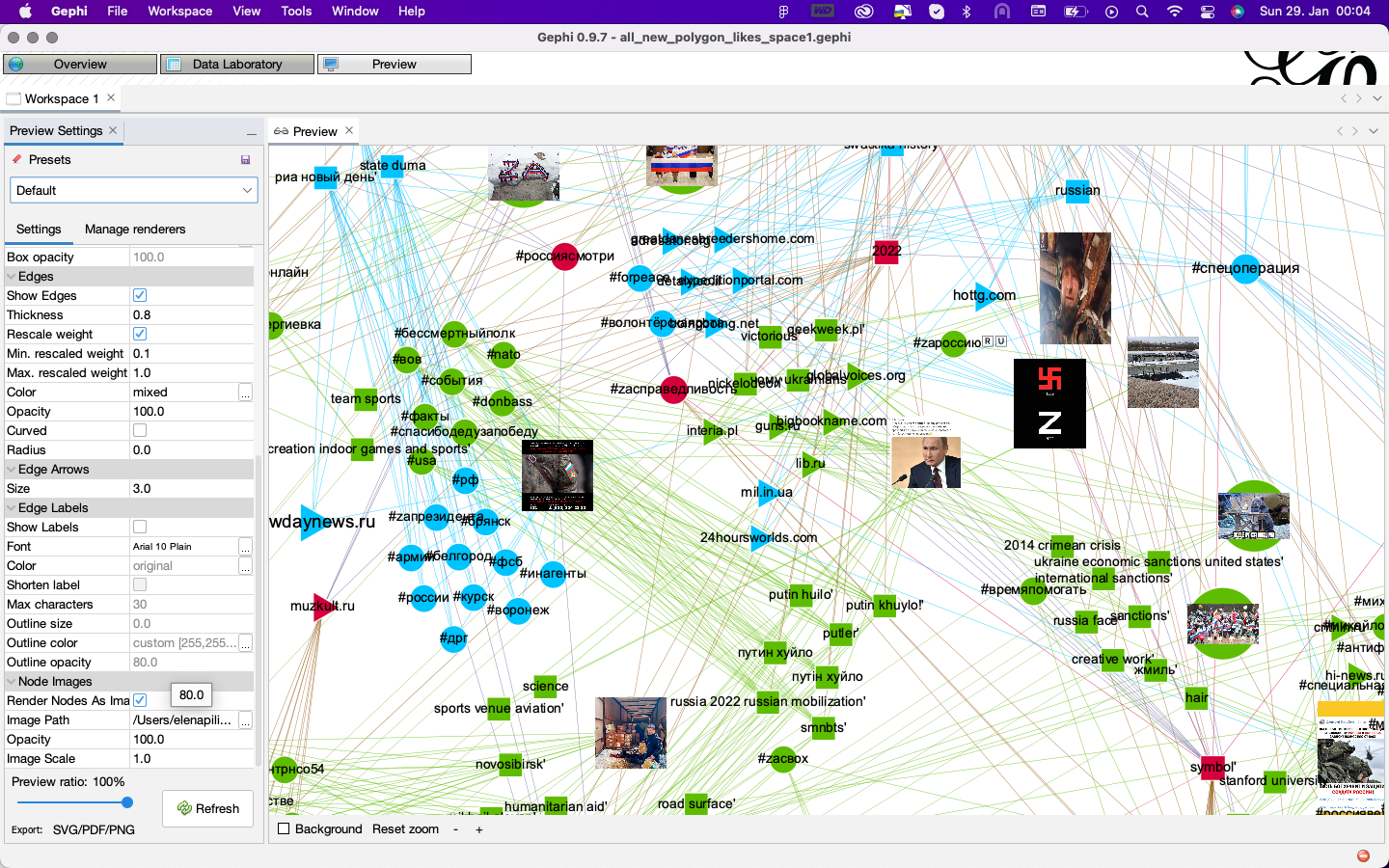The image size is (1389, 868).
Task: Collapse the Edge Labels section
Action: 12,507
